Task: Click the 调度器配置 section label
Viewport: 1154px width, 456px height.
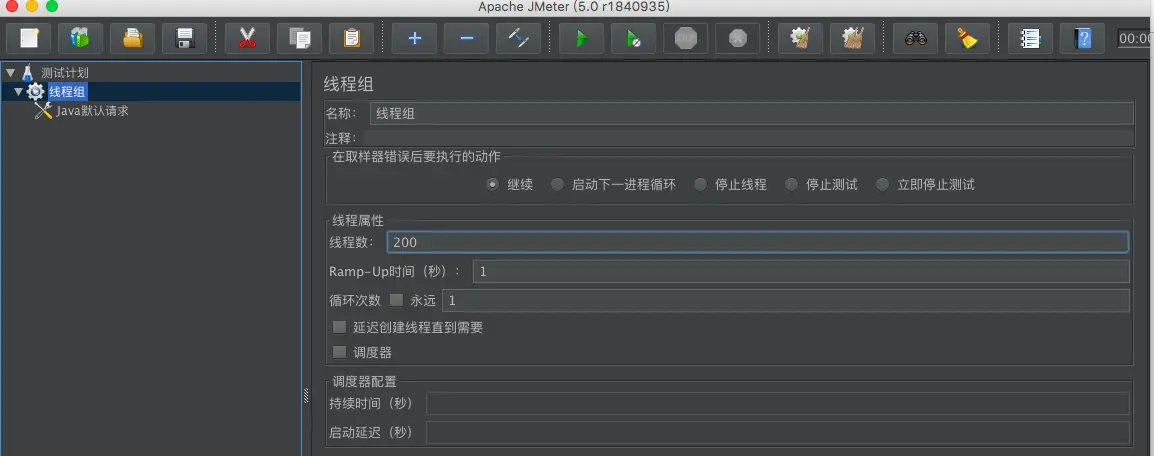Action: tap(364, 381)
